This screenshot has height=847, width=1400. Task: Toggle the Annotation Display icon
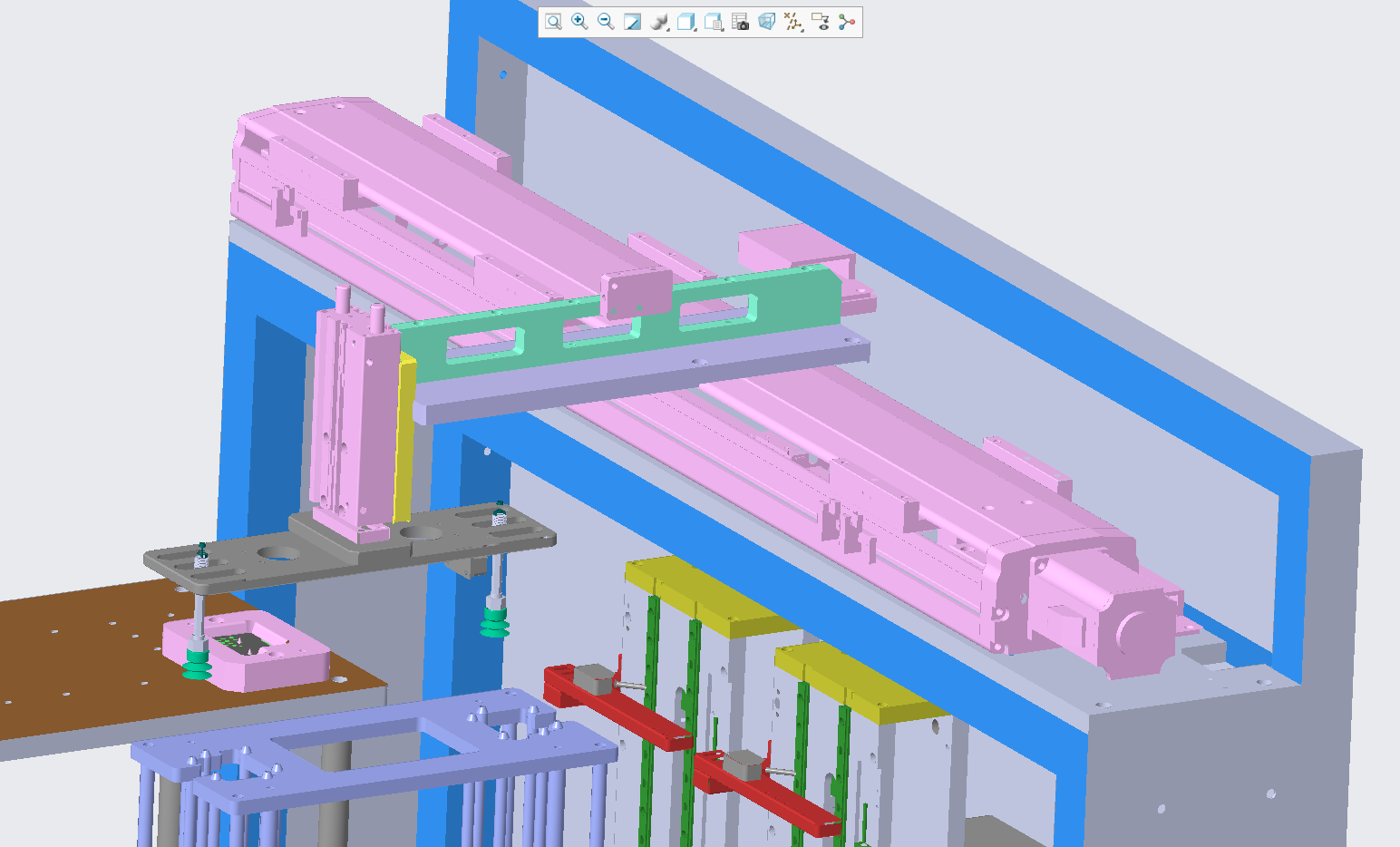click(821, 22)
